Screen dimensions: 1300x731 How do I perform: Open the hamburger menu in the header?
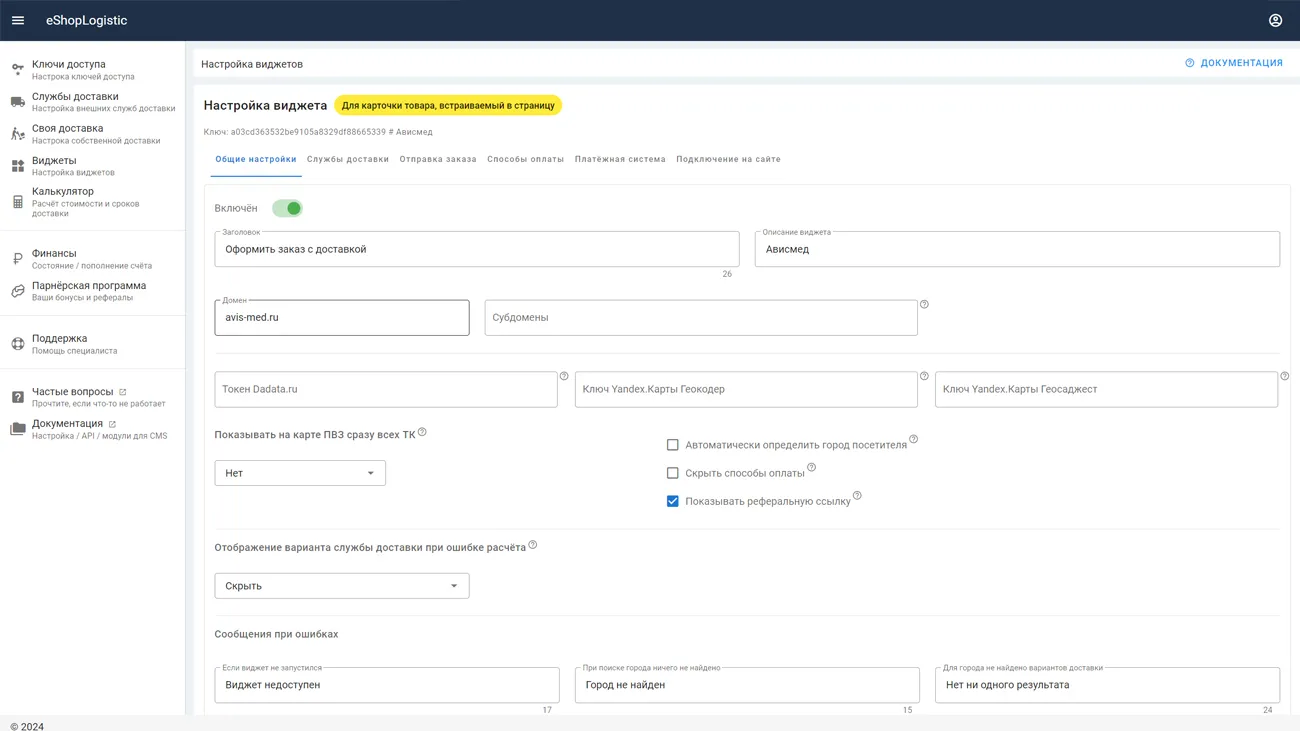(18, 20)
